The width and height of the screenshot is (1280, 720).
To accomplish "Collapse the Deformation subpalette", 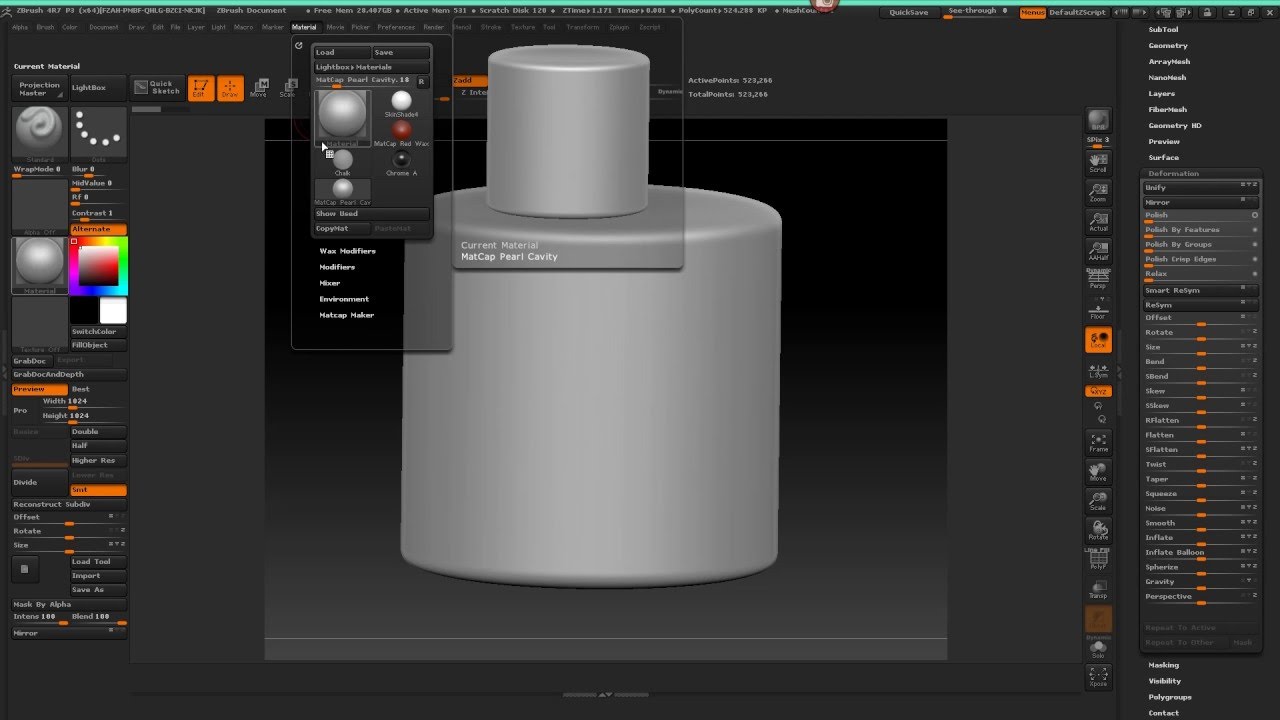I will (x=1173, y=173).
